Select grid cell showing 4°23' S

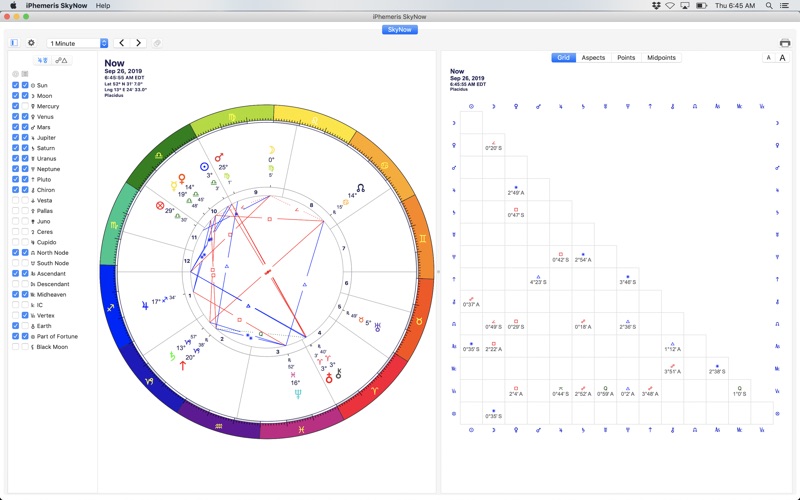coord(538,279)
